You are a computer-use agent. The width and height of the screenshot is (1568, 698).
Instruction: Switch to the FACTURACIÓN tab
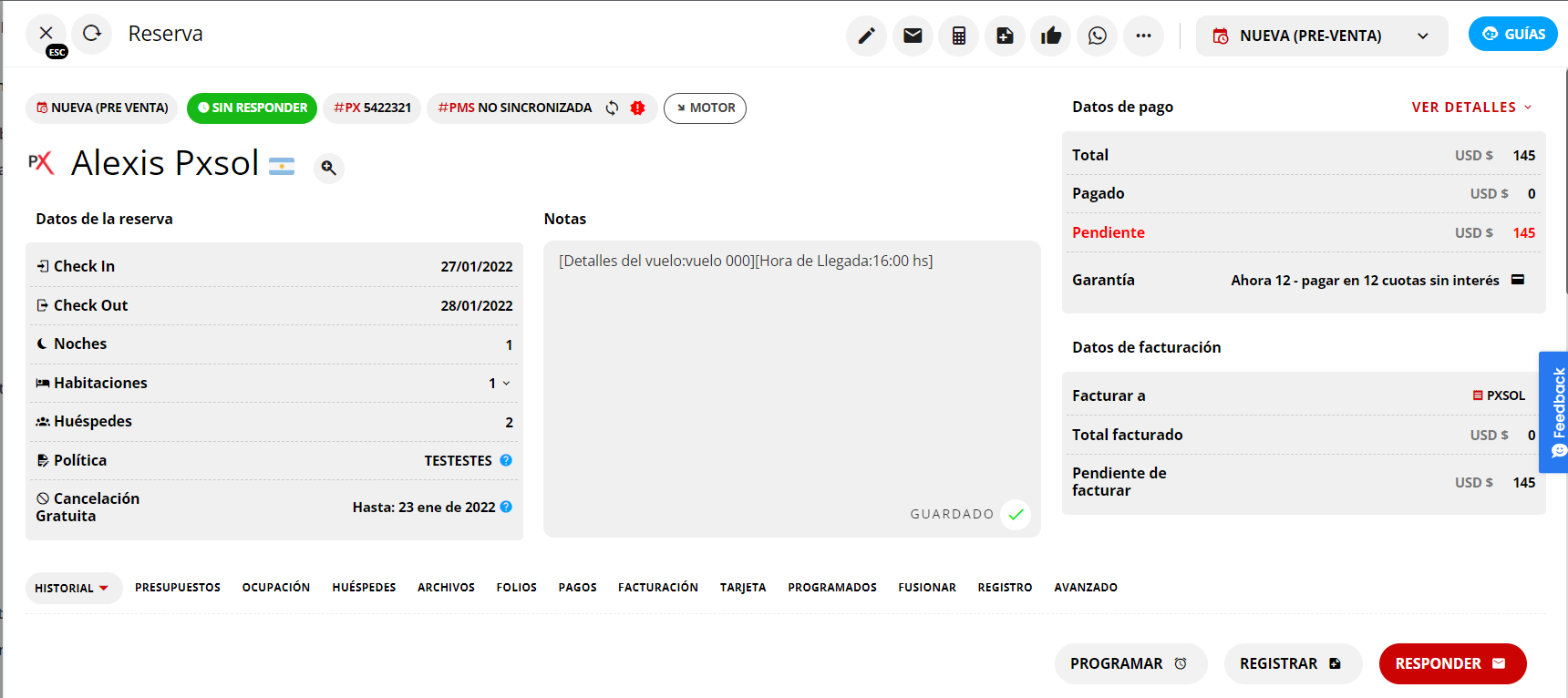657,588
